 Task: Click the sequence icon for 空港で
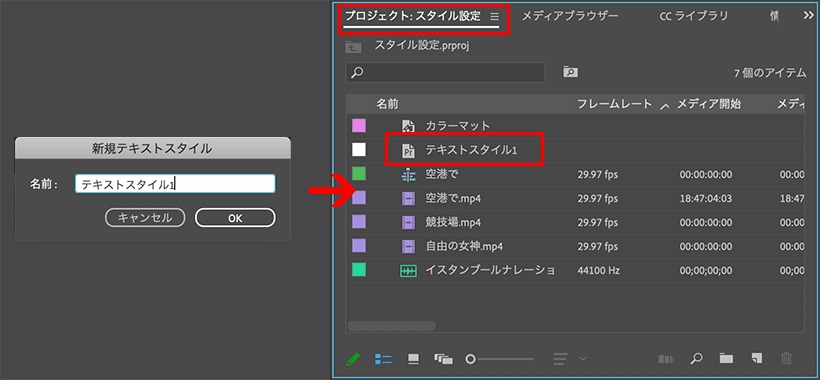[x=408, y=175]
